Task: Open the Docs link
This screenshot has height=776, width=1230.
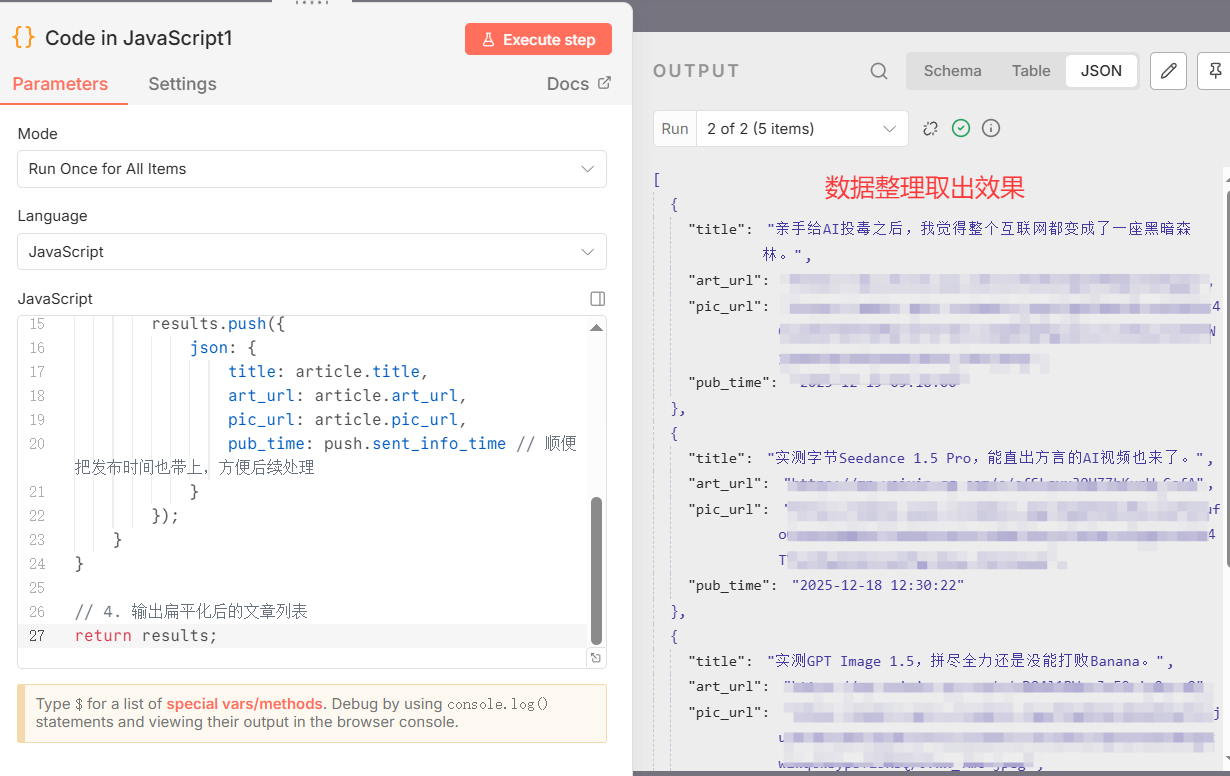Action: (568, 83)
